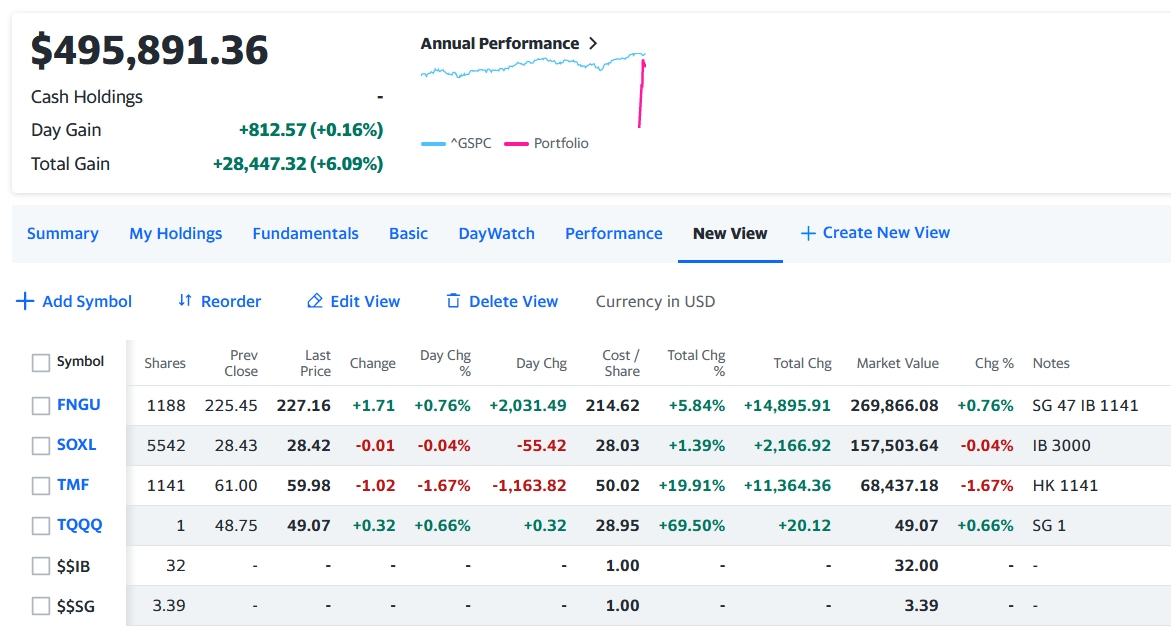Tick the select-all checkbox in Symbol header
The image size is (1171, 641).
pos(41,363)
